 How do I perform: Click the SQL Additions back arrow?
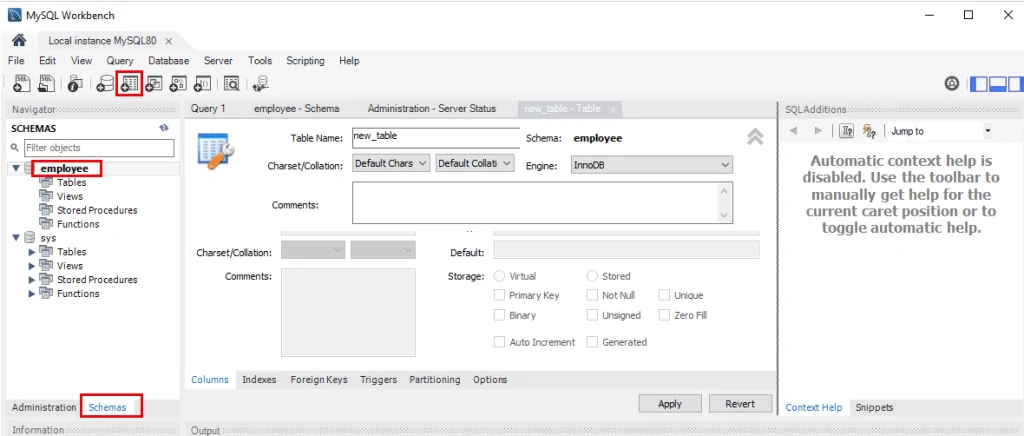[793, 131]
